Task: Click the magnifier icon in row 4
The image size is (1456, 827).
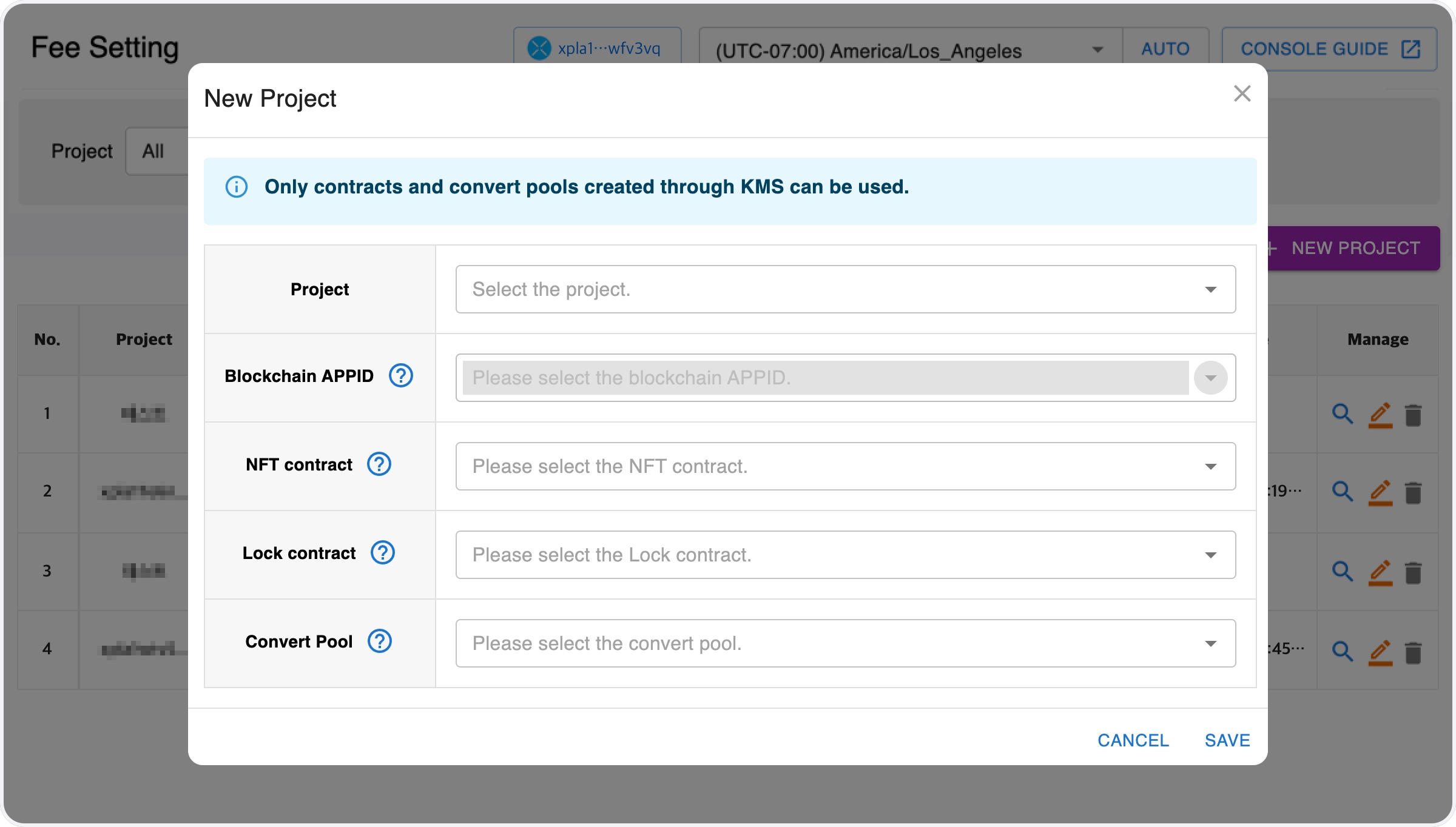Action: tap(1343, 651)
